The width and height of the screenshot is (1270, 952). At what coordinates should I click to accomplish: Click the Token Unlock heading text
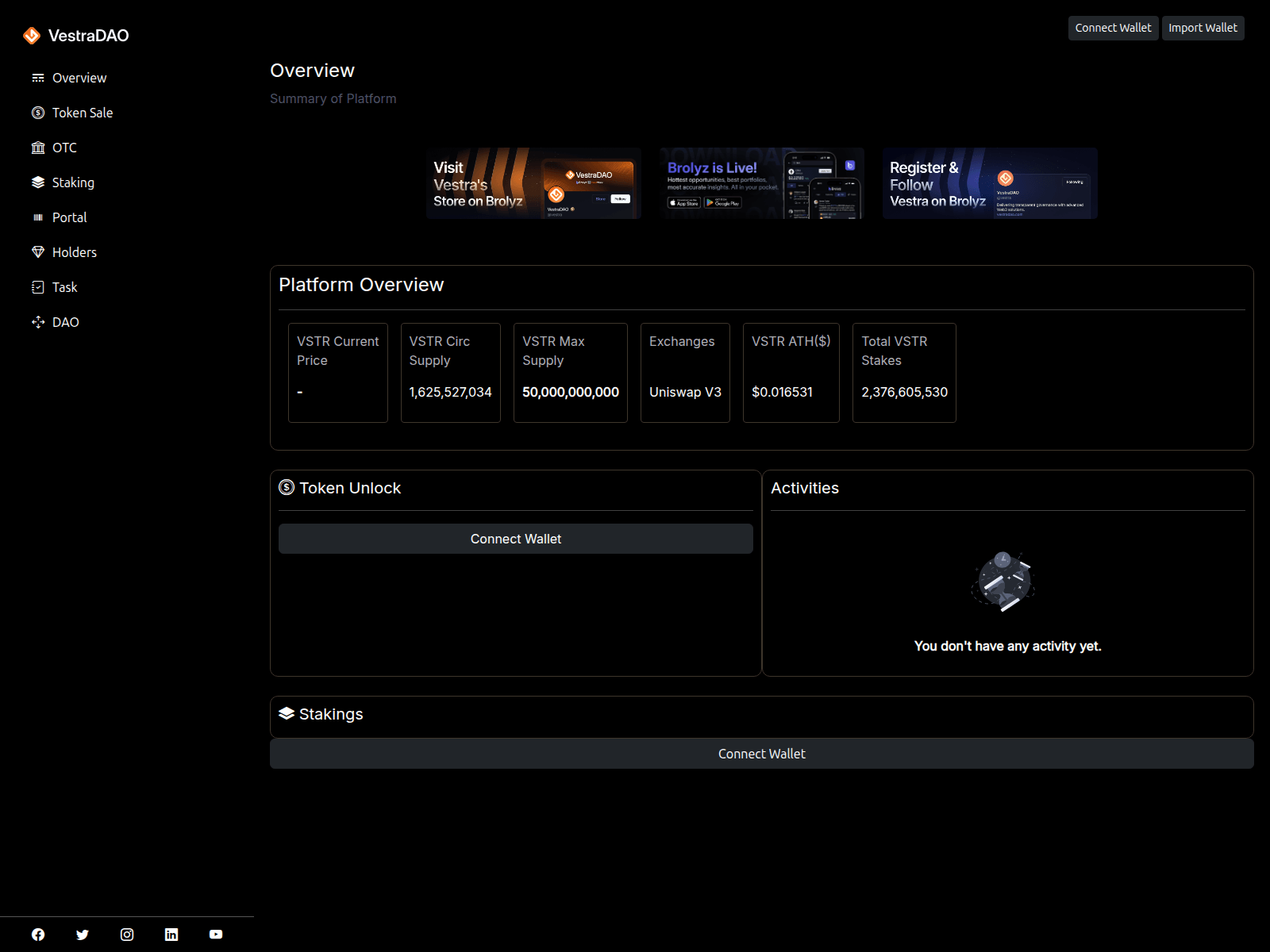click(350, 488)
